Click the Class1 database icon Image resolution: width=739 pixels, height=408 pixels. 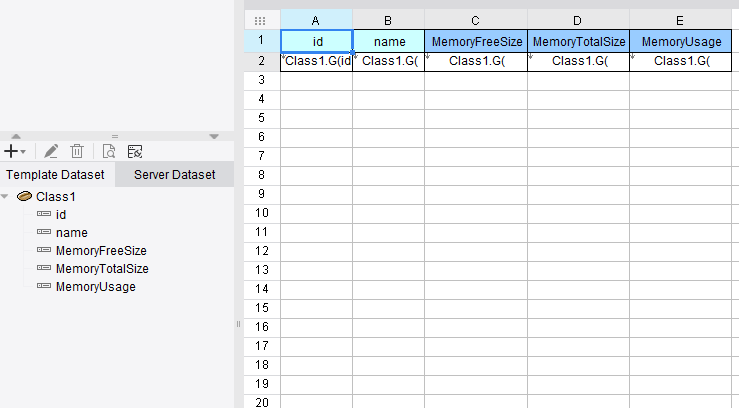[x=24, y=196]
